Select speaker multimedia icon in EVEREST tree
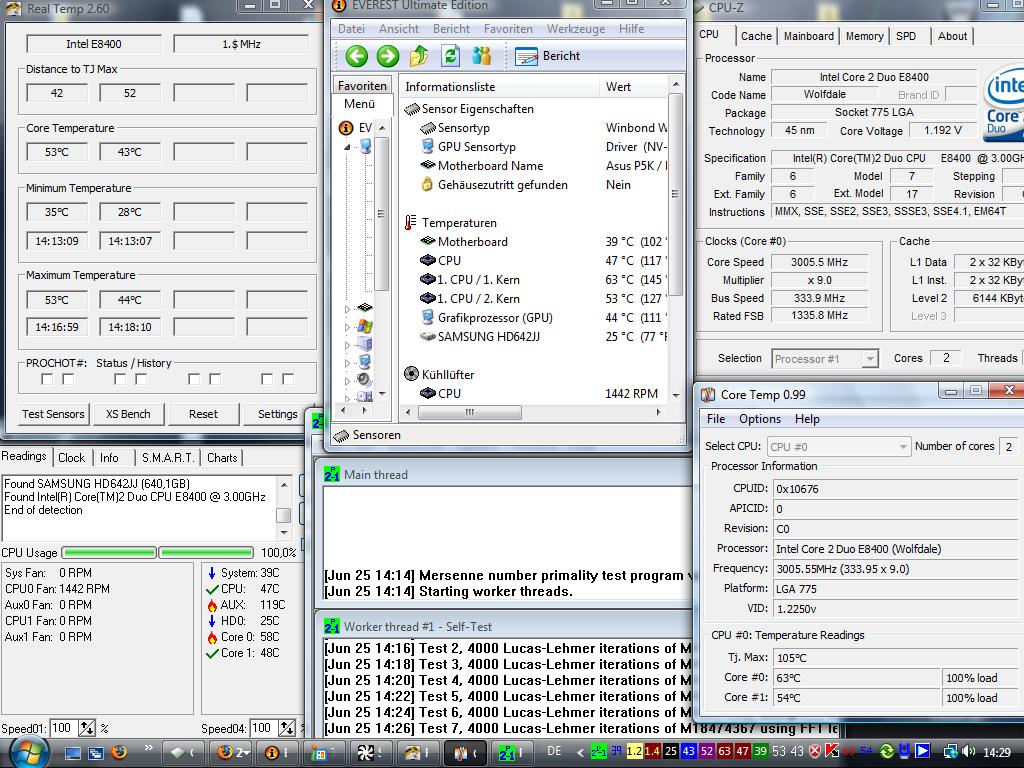This screenshot has height=768, width=1024. [364, 379]
